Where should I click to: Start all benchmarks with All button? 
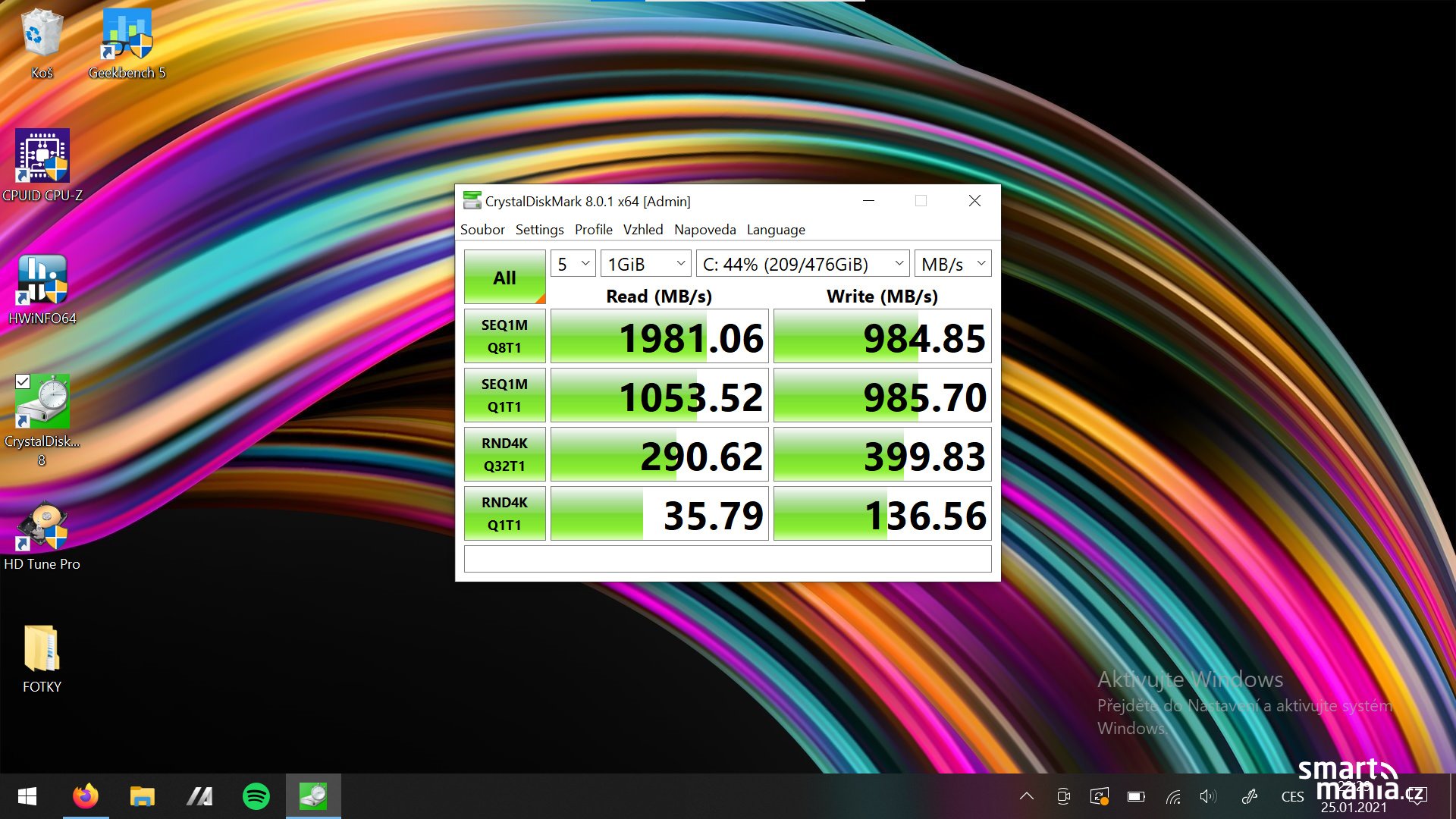[505, 277]
